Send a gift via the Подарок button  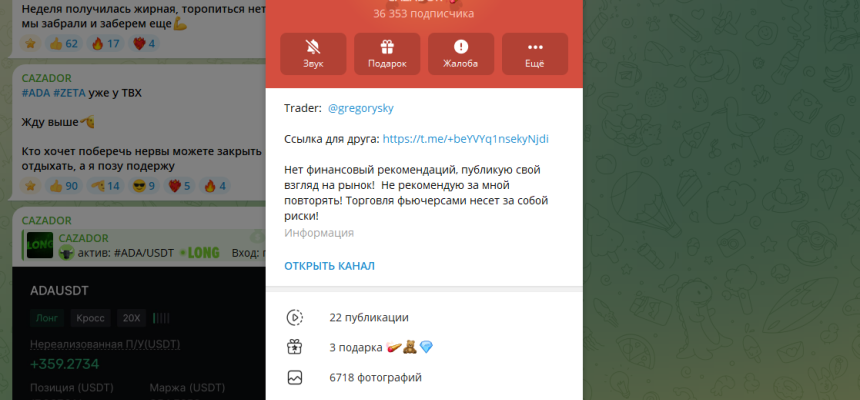click(x=387, y=54)
